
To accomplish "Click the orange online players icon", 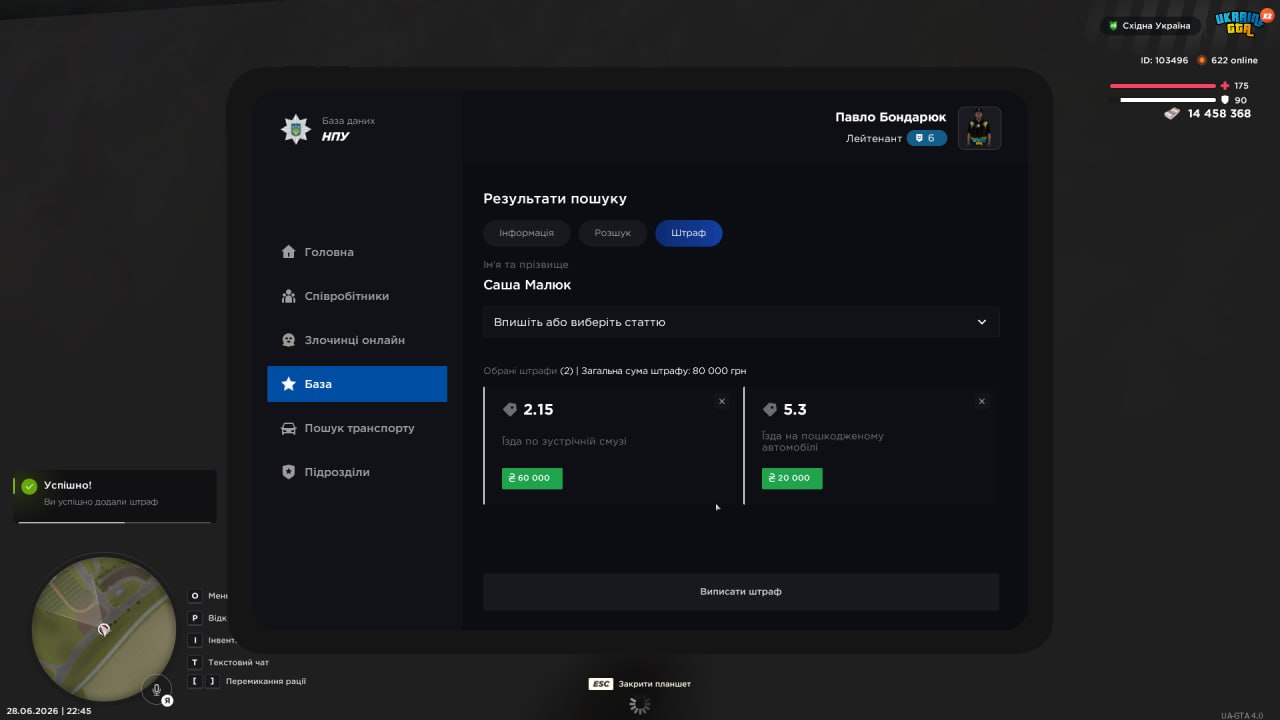I will click(x=1202, y=60).
